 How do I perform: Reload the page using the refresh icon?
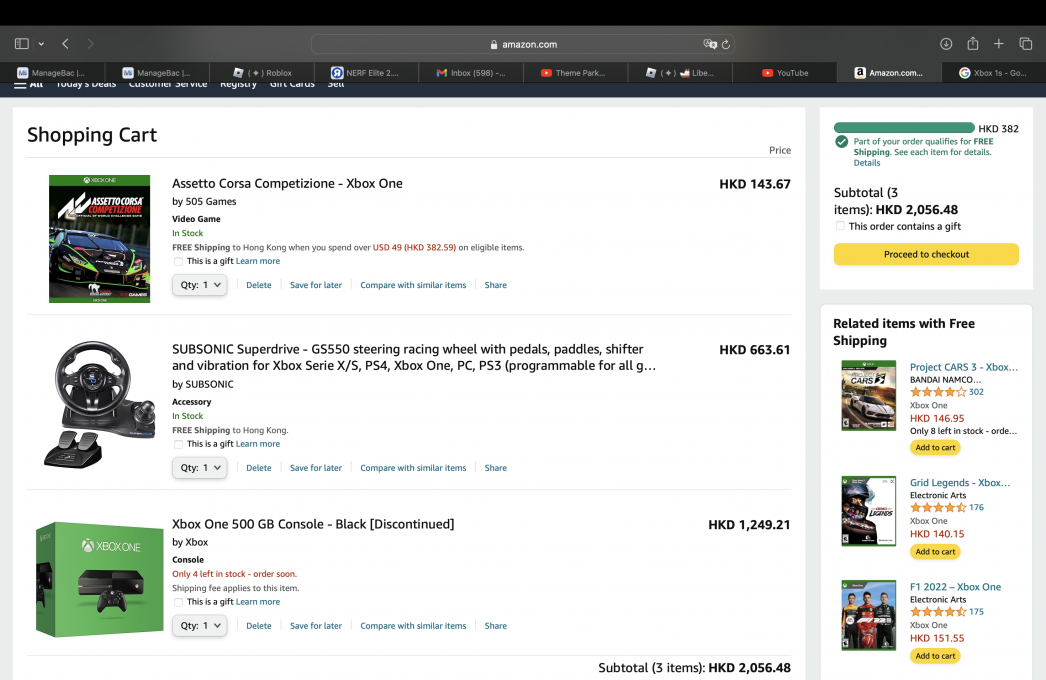(726, 44)
